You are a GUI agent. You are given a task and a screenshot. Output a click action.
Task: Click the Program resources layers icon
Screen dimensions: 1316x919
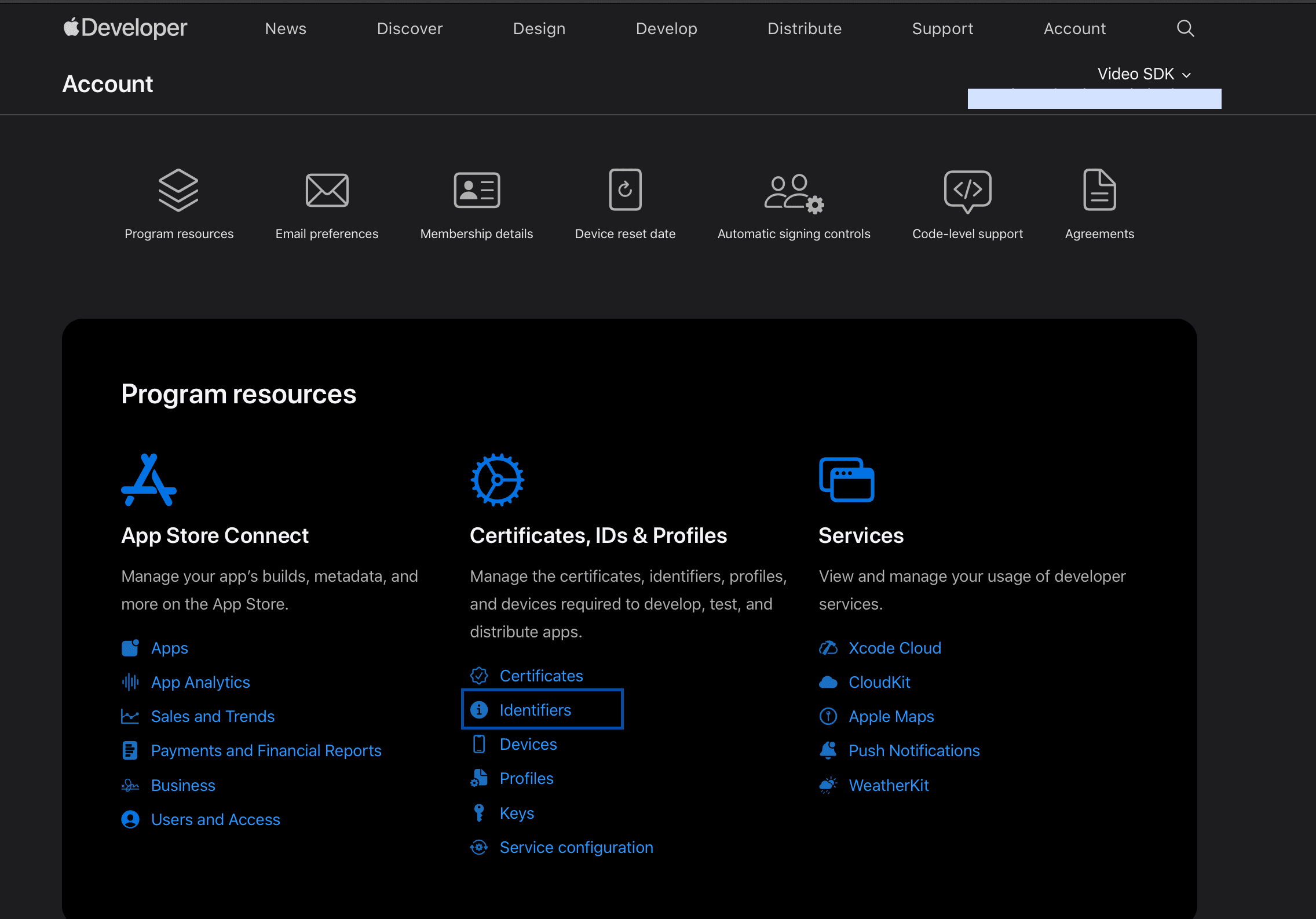[x=178, y=190]
